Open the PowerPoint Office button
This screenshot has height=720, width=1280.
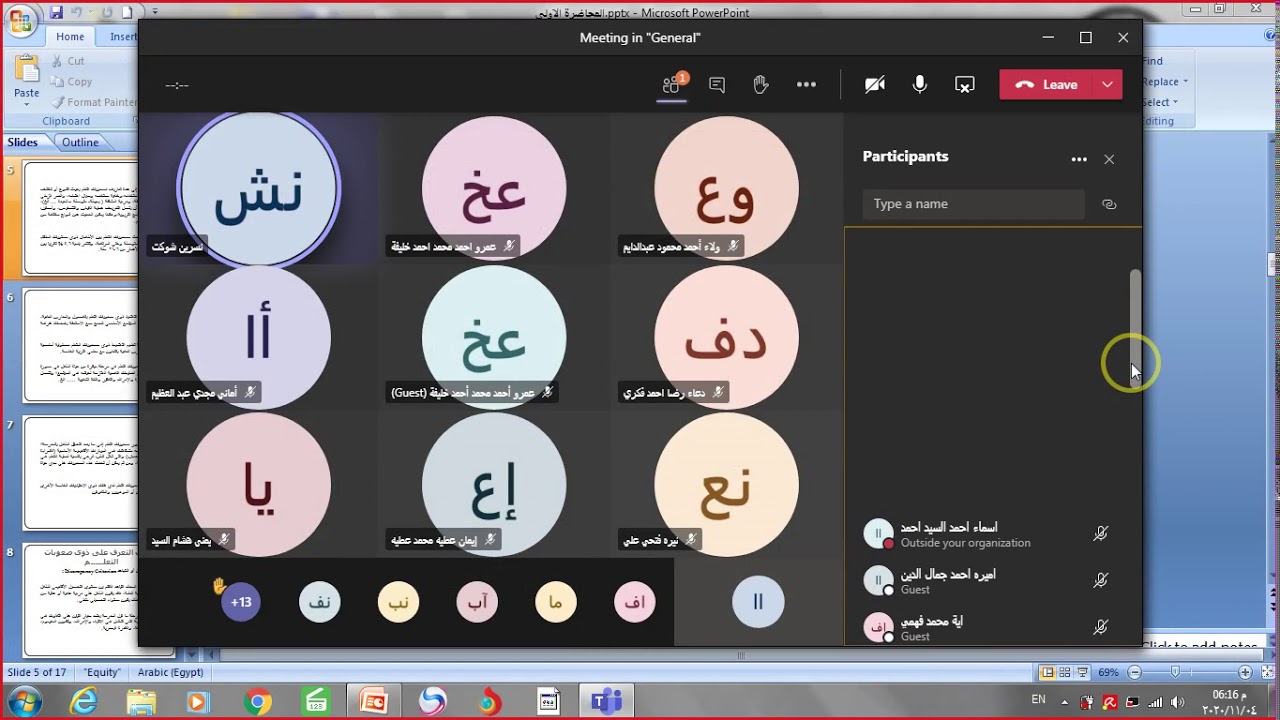20,22
